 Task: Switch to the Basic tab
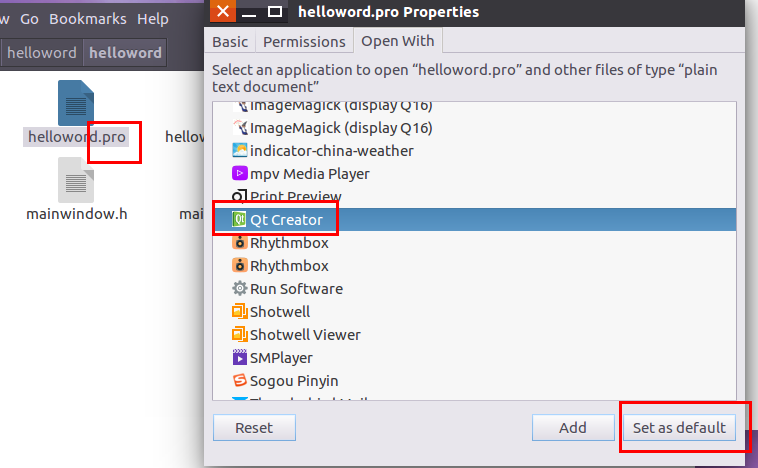(230, 42)
